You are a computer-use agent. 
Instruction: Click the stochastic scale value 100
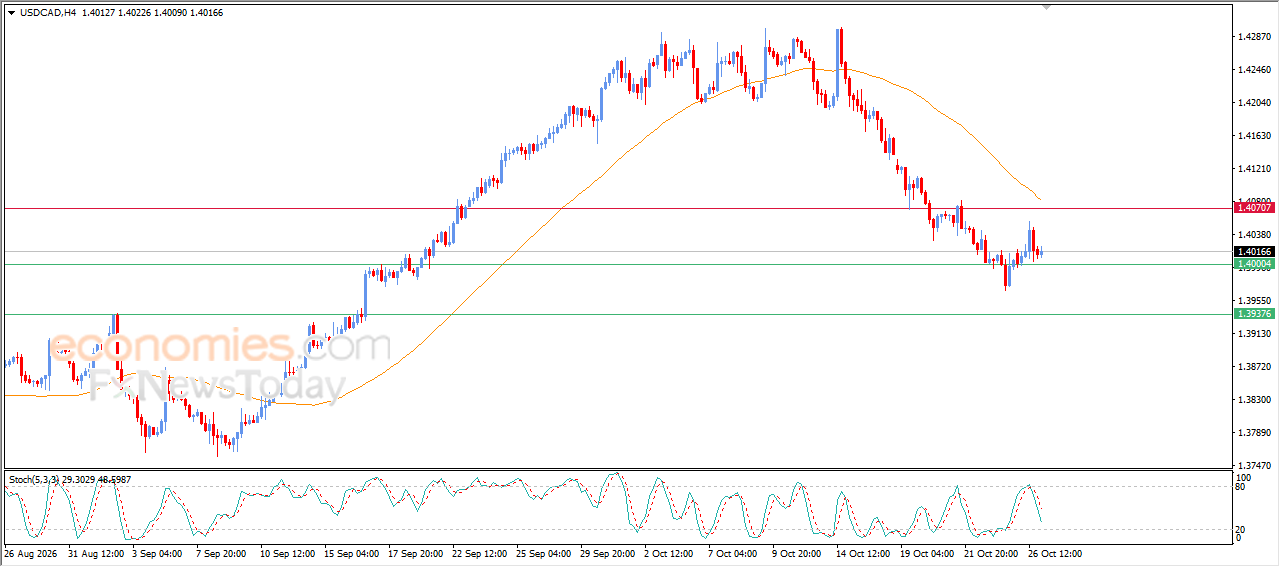coord(1244,478)
